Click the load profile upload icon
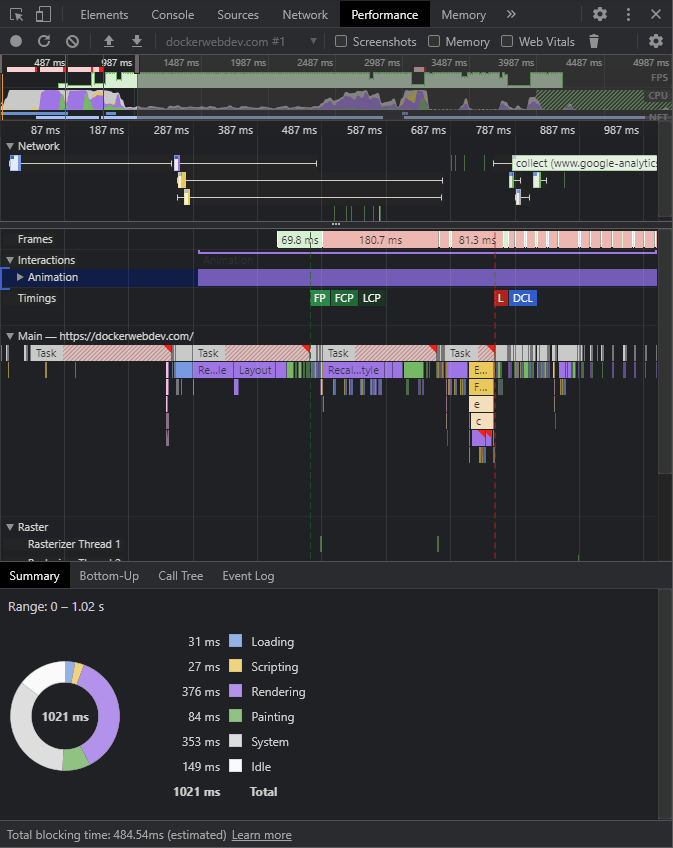Viewport: 673px width, 848px height. [x=109, y=41]
